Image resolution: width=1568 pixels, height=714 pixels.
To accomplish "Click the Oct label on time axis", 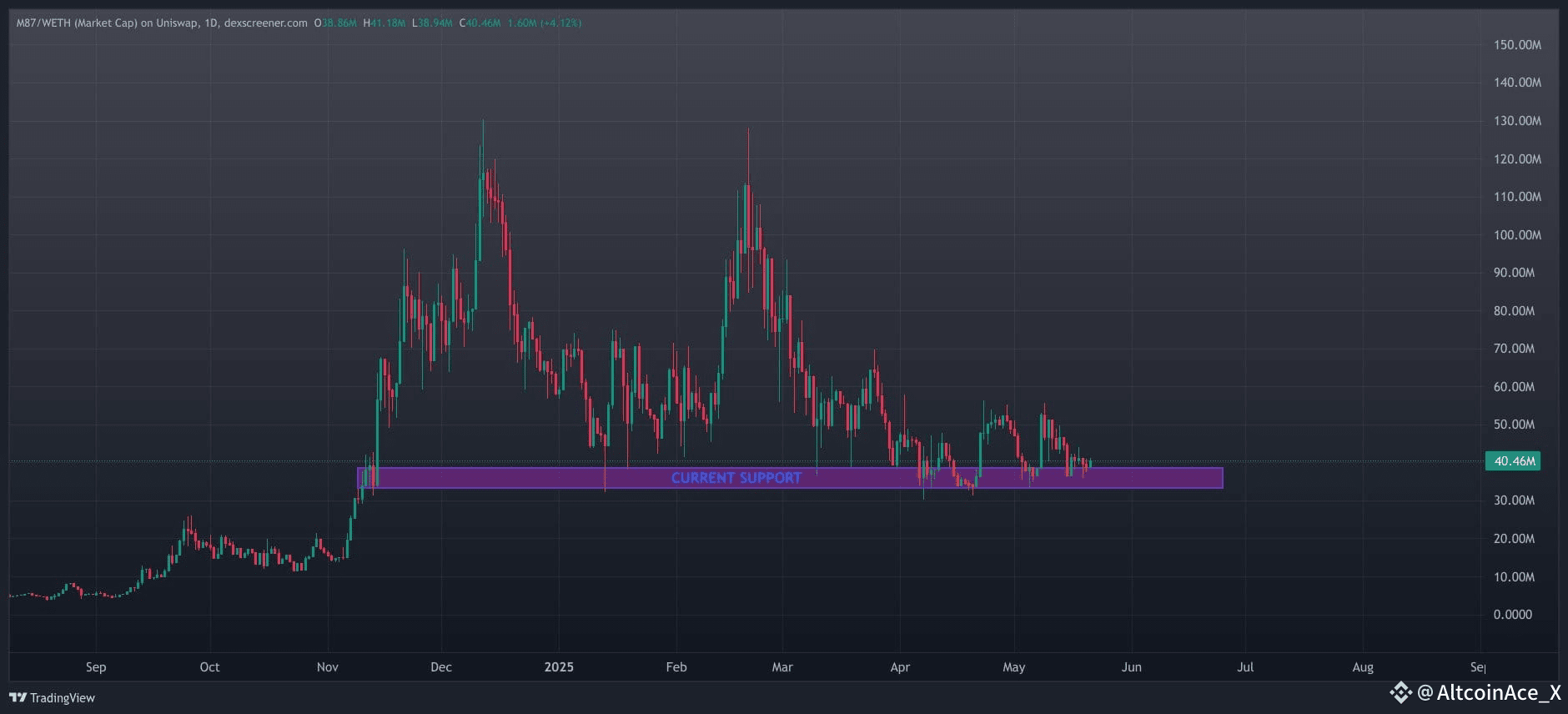I will tap(209, 667).
